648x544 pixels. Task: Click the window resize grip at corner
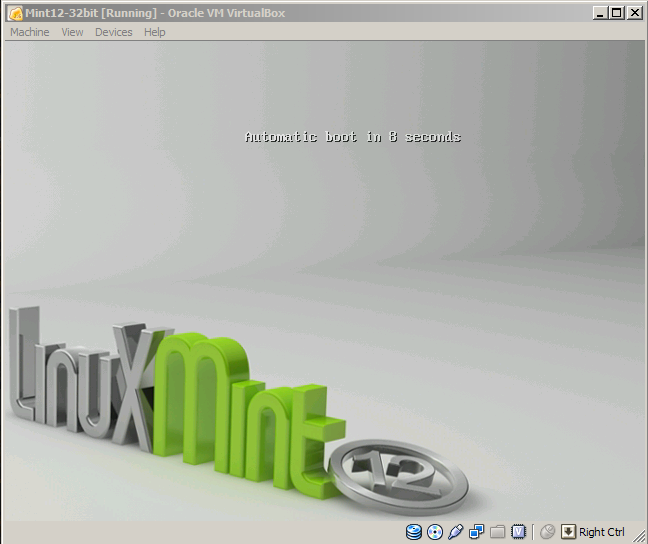640,536
